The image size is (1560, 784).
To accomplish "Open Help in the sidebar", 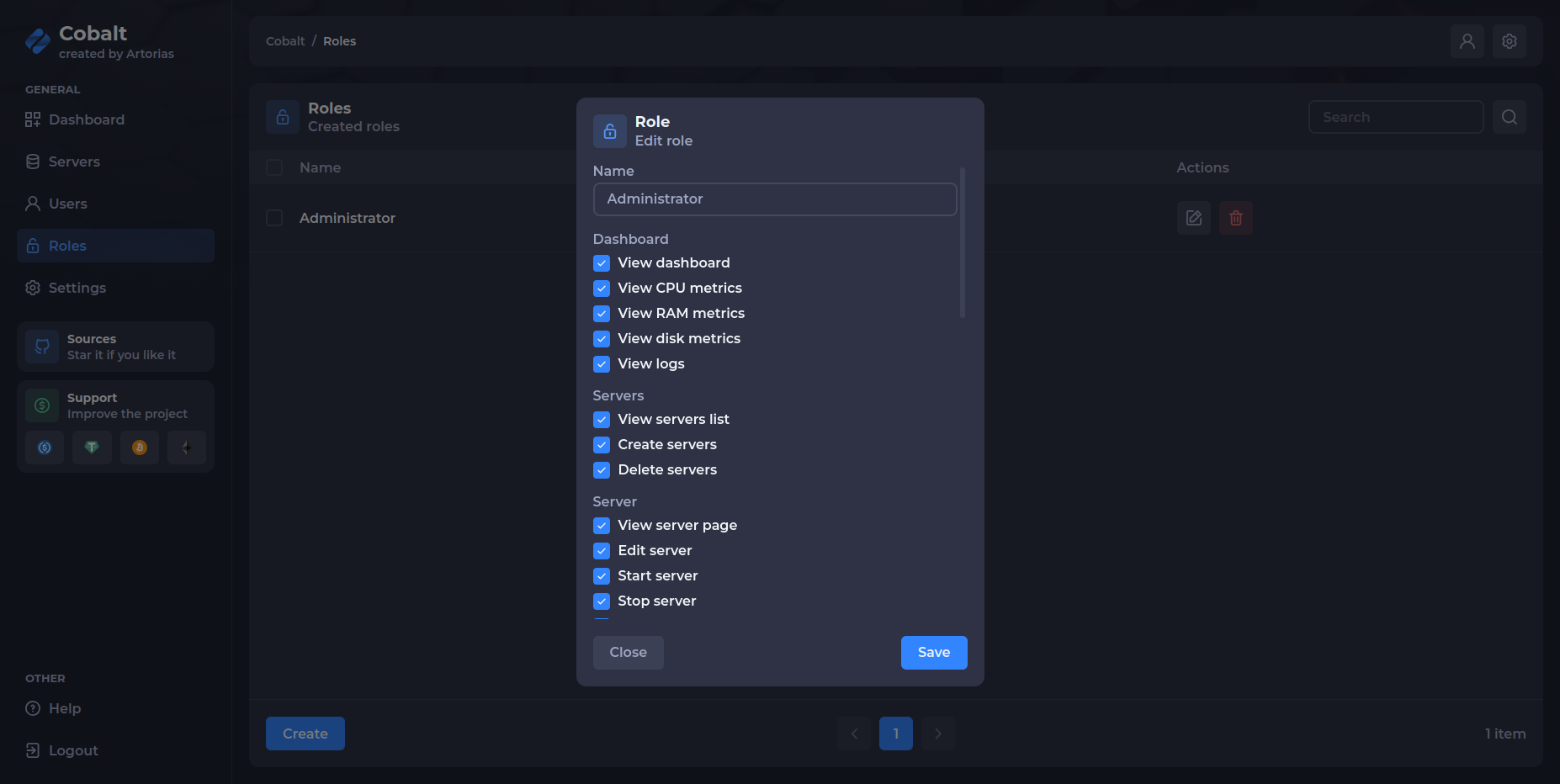I will coord(115,708).
